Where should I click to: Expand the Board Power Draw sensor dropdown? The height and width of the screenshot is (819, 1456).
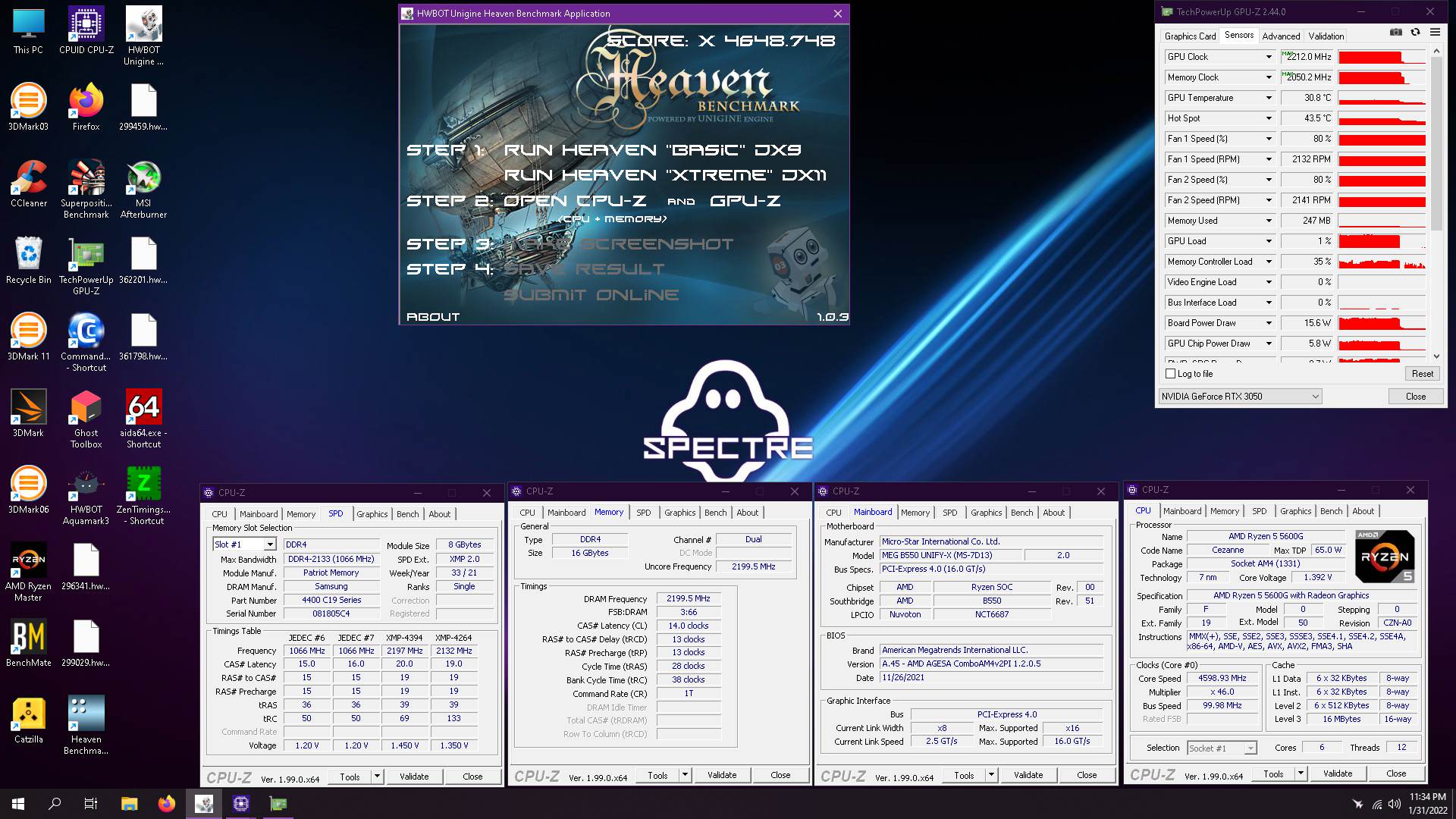[1268, 323]
